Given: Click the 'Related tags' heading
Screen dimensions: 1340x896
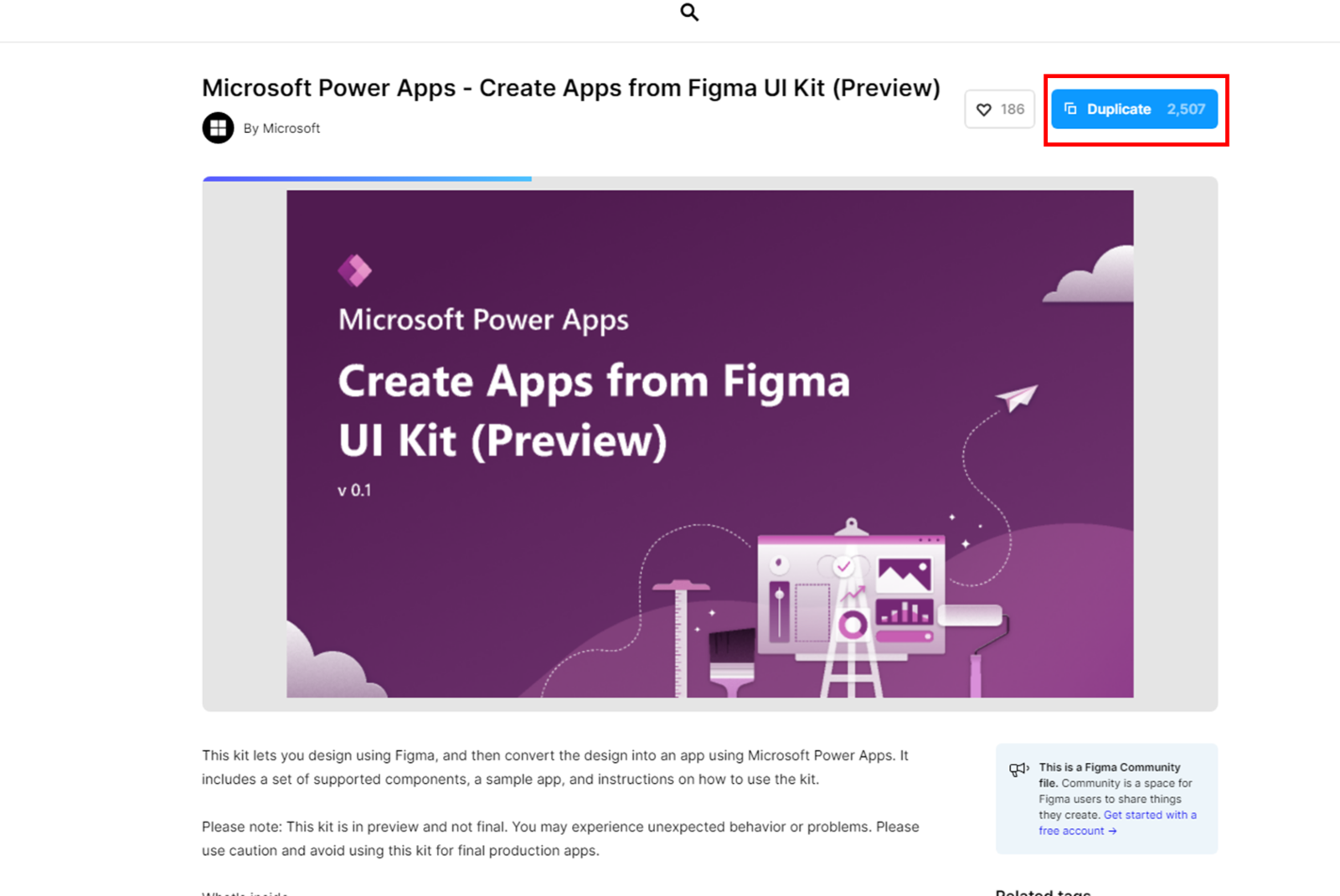Looking at the screenshot, I should (1041, 891).
